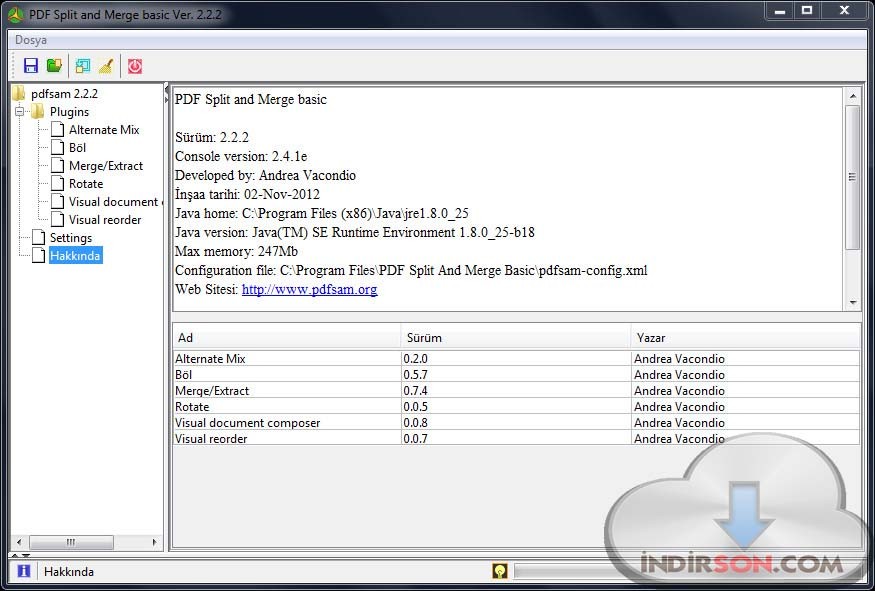Click the Console version: 2.4.1e line
Viewport: 875px width, 591px height.
241,156
